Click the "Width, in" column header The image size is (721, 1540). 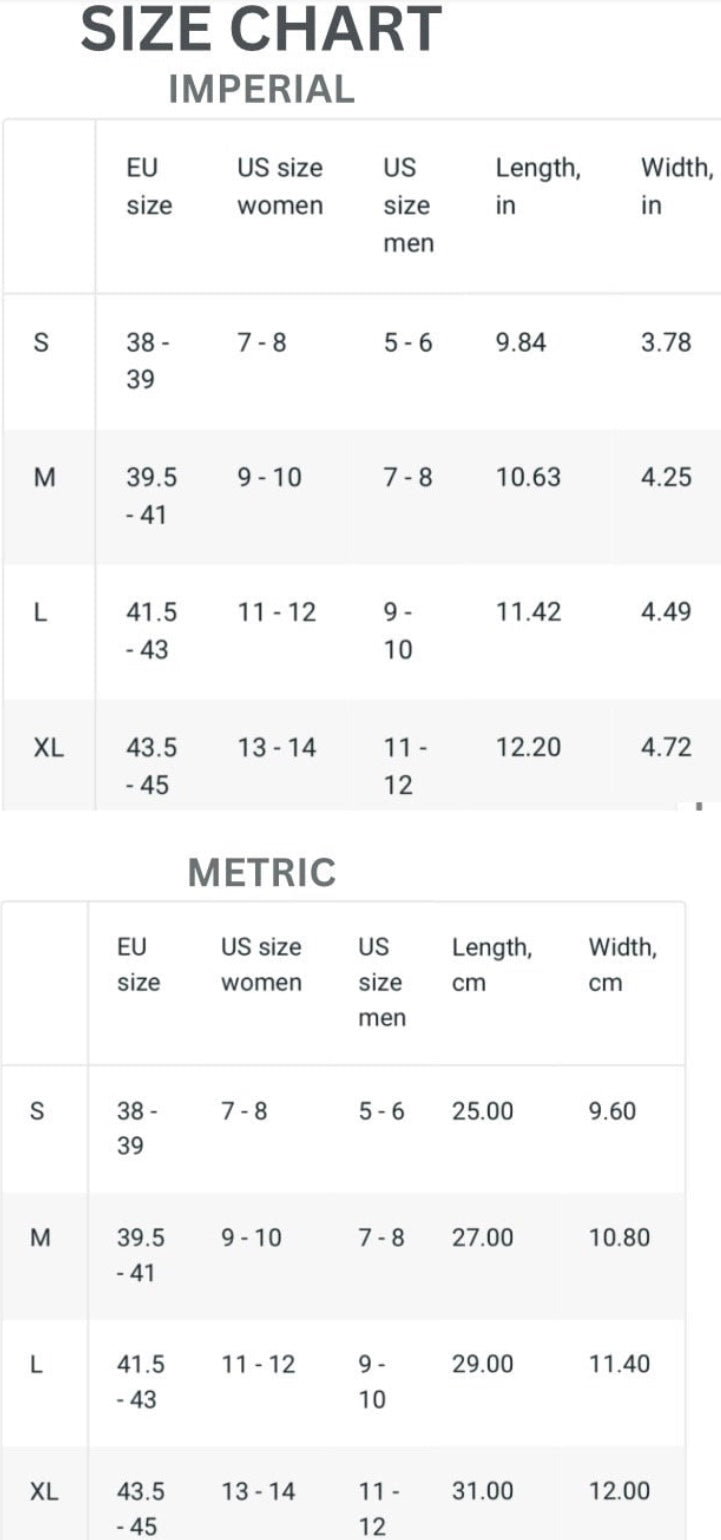[677, 186]
